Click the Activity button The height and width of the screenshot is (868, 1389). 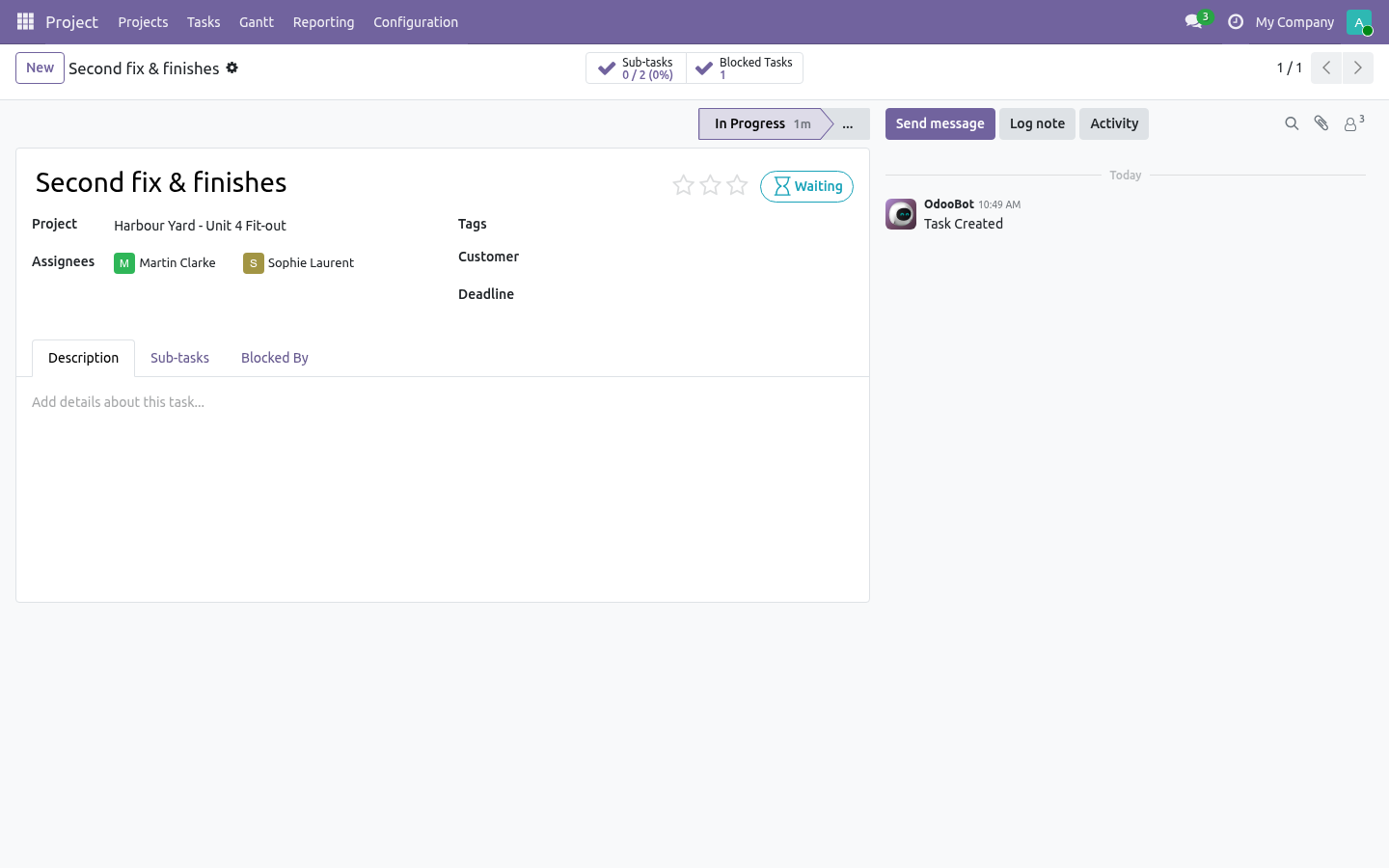[1114, 123]
